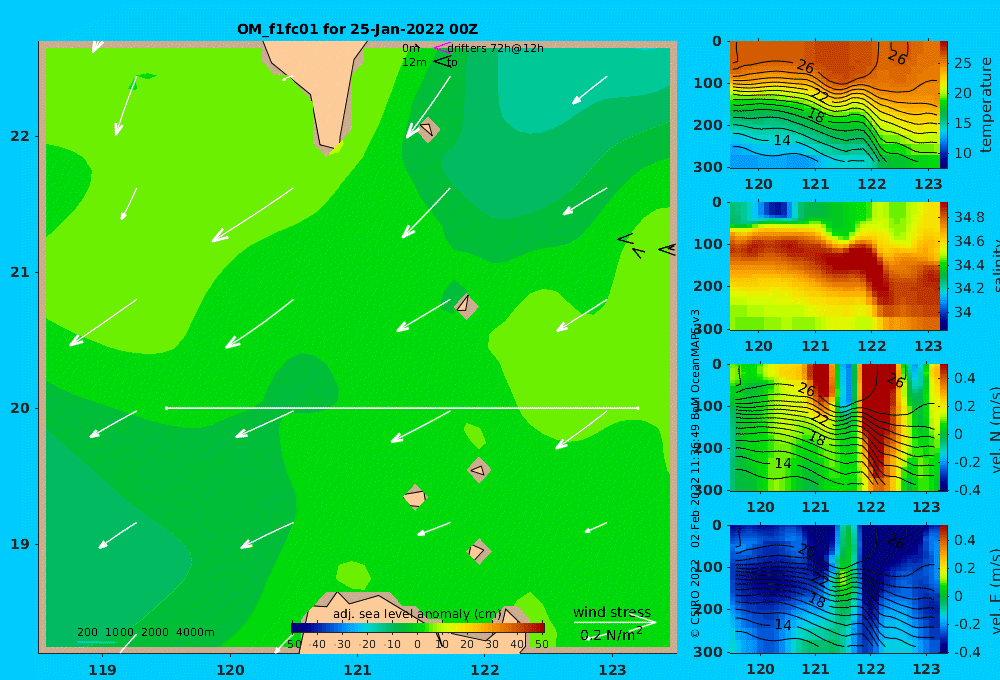
Task: Click the 100 depth tick on salinity plot
Action: click(x=708, y=244)
